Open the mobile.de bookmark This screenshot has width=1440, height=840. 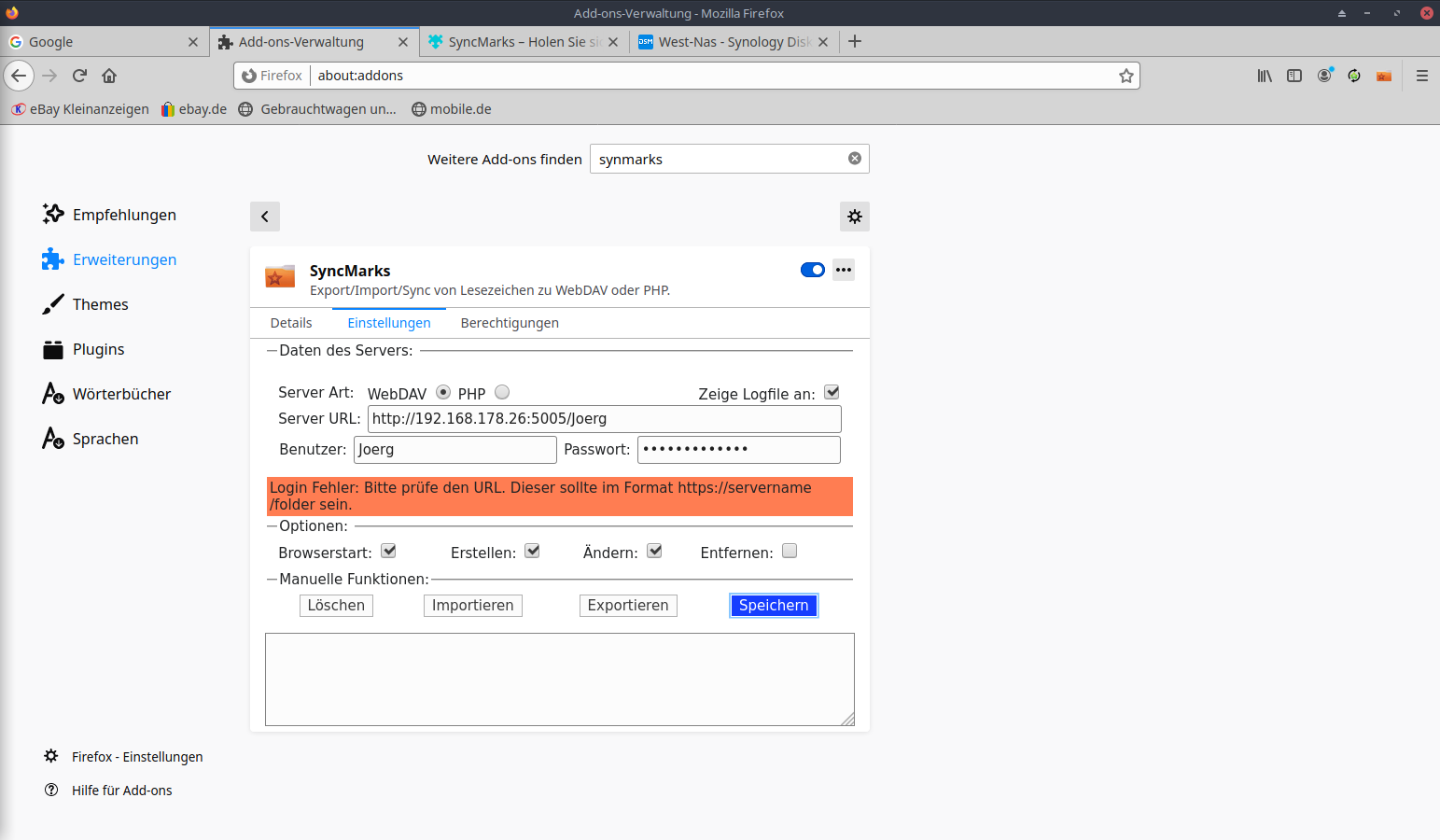[452, 109]
